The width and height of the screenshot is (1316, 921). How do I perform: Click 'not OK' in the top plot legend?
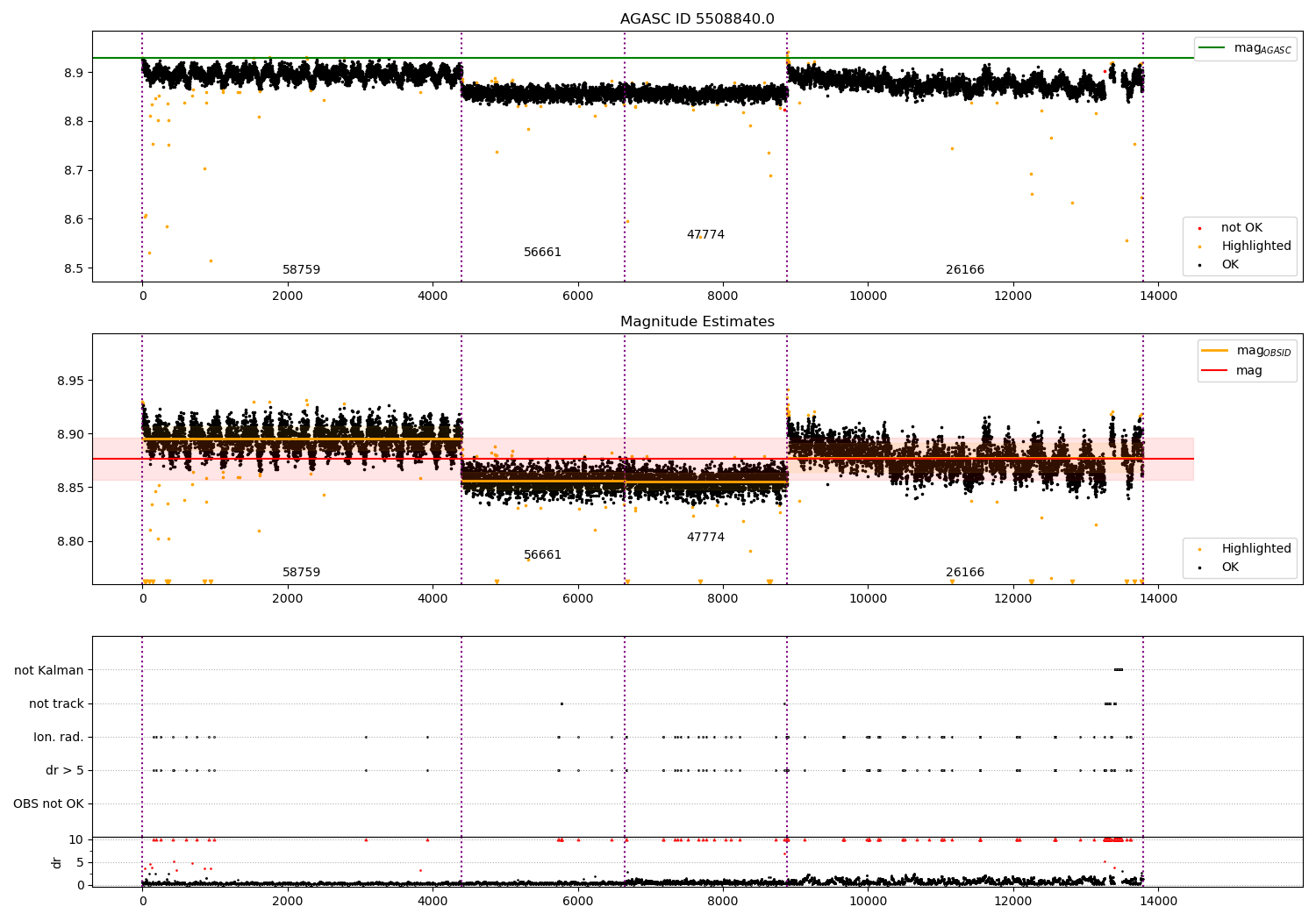(x=1241, y=228)
